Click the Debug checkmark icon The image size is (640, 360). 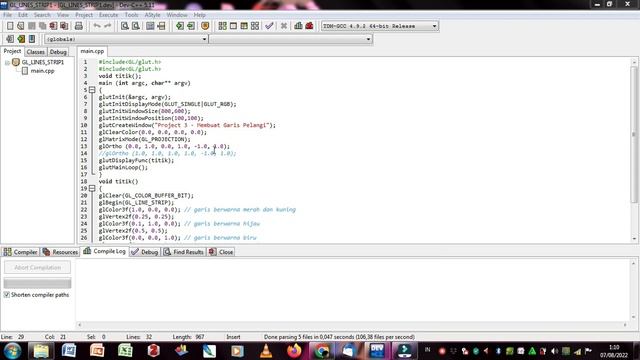click(x=269, y=26)
